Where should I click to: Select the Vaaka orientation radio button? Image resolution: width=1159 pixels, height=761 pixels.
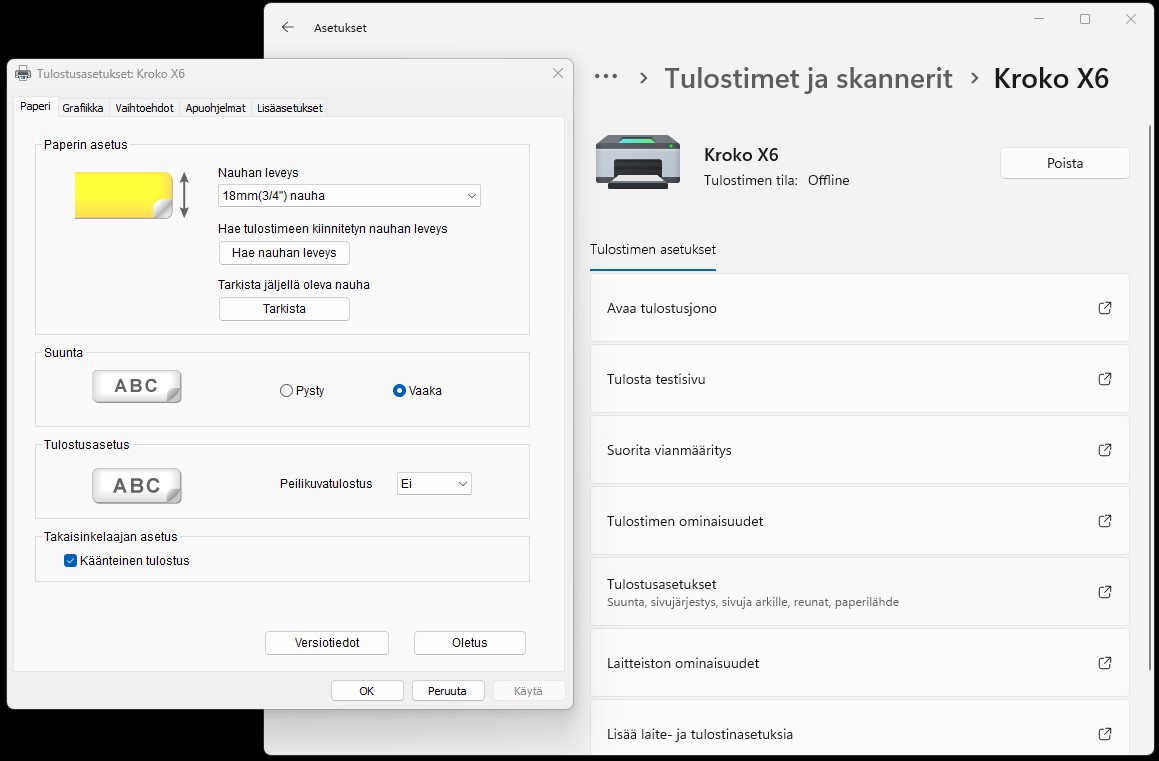click(x=400, y=391)
